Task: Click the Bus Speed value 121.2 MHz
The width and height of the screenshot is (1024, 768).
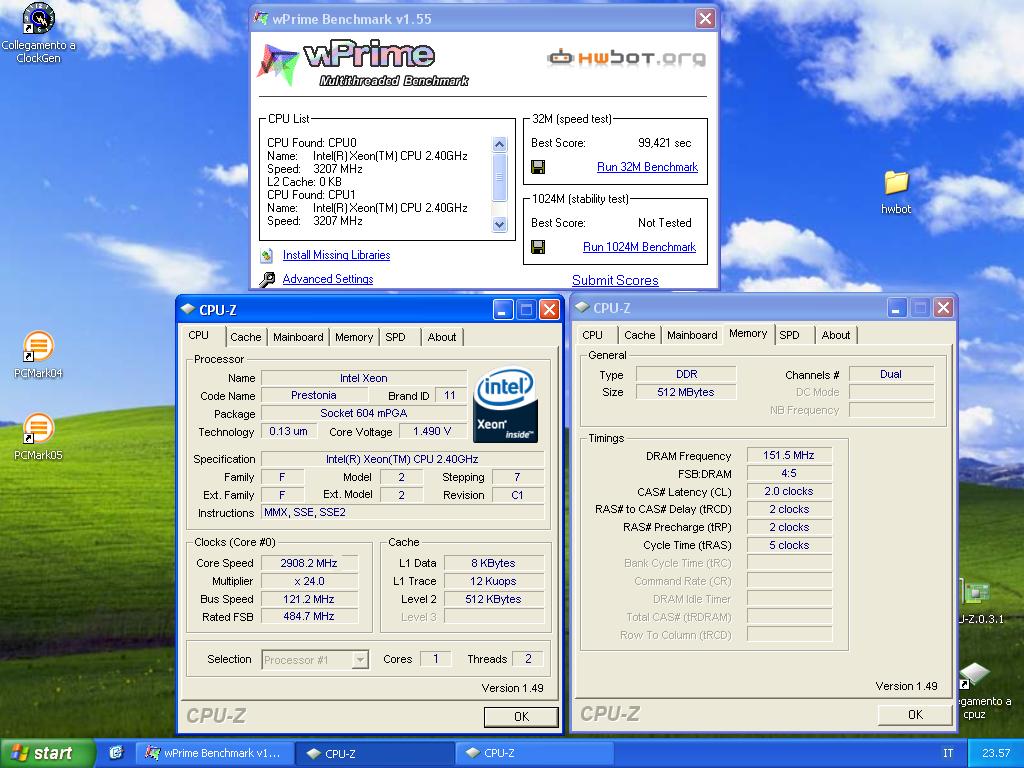Action: click(x=309, y=599)
